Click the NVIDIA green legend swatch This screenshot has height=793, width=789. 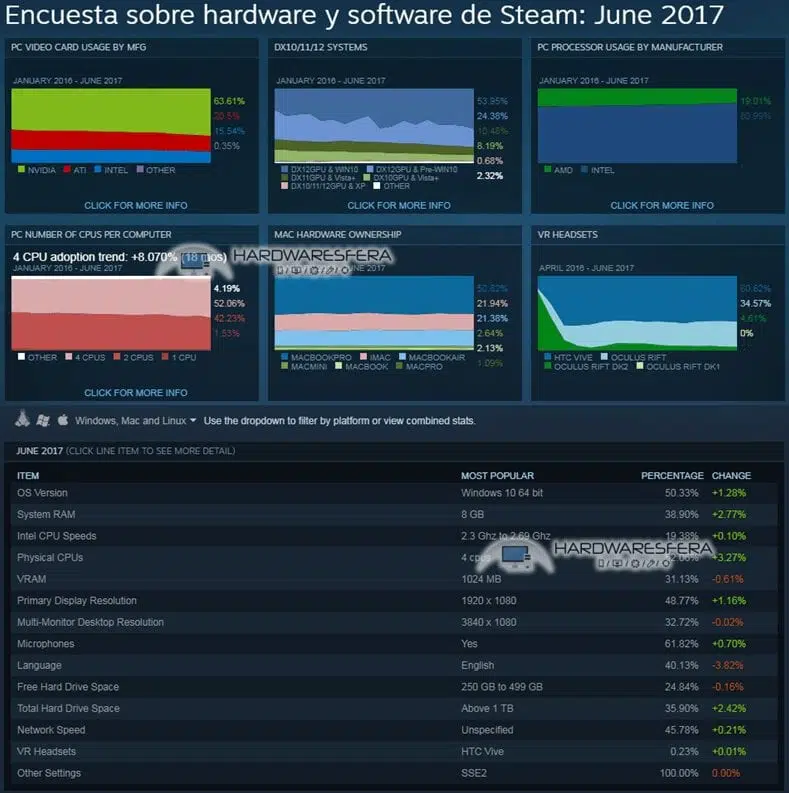(x=21, y=169)
